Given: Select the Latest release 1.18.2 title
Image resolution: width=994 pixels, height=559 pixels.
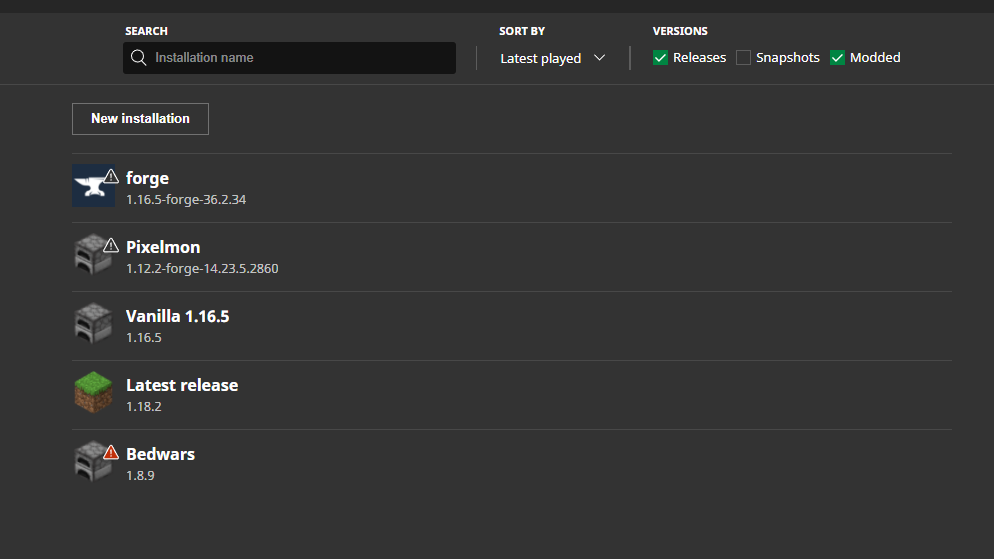Looking at the screenshot, I should 182,385.
